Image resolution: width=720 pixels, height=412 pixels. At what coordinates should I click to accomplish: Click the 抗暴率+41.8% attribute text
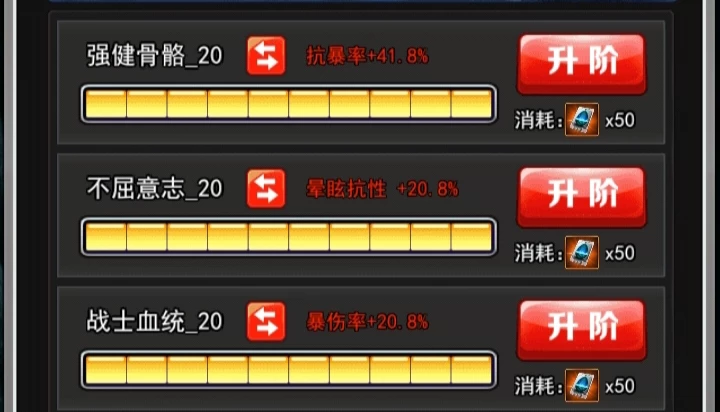pos(367,56)
